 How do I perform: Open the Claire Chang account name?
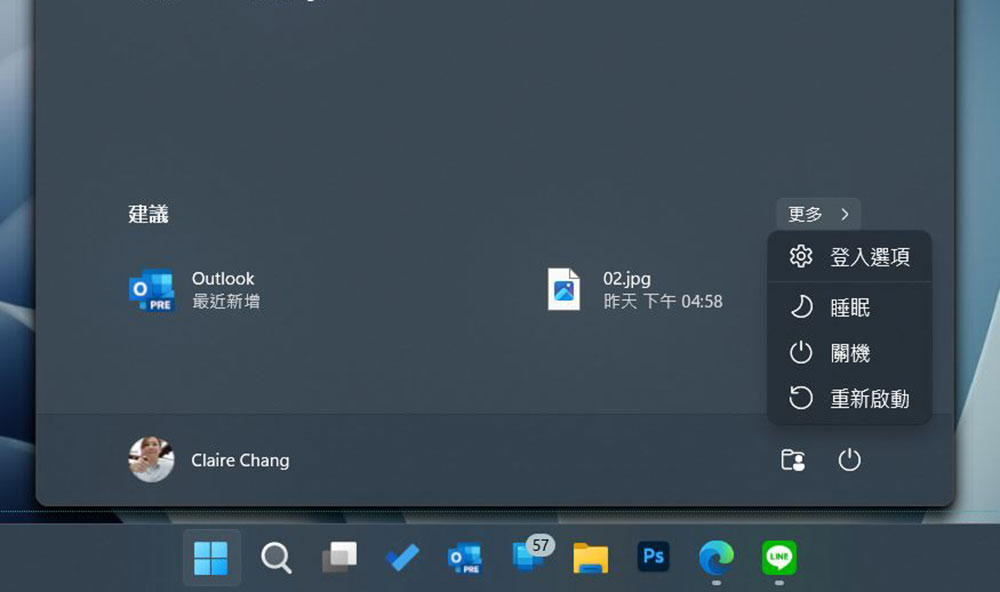pyautogui.click(x=240, y=461)
